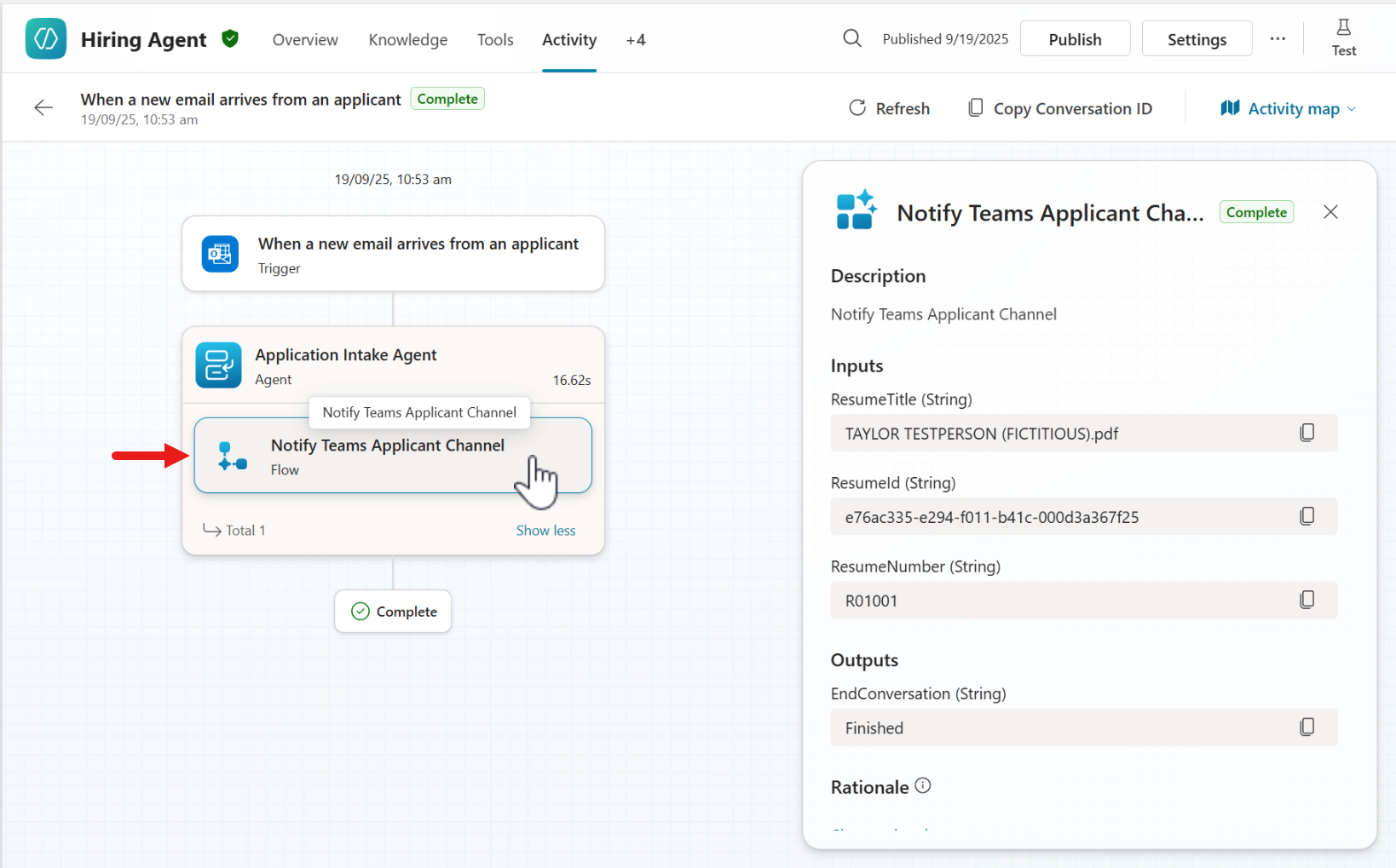Click the Publish button
Image resolution: width=1396 pixels, height=868 pixels.
(1075, 39)
